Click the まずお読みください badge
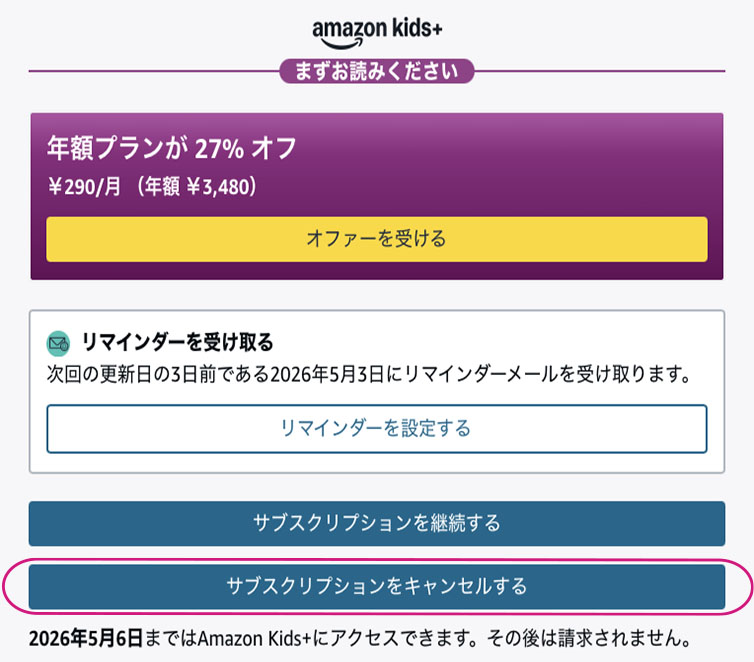The width and height of the screenshot is (754, 662). [x=376, y=71]
